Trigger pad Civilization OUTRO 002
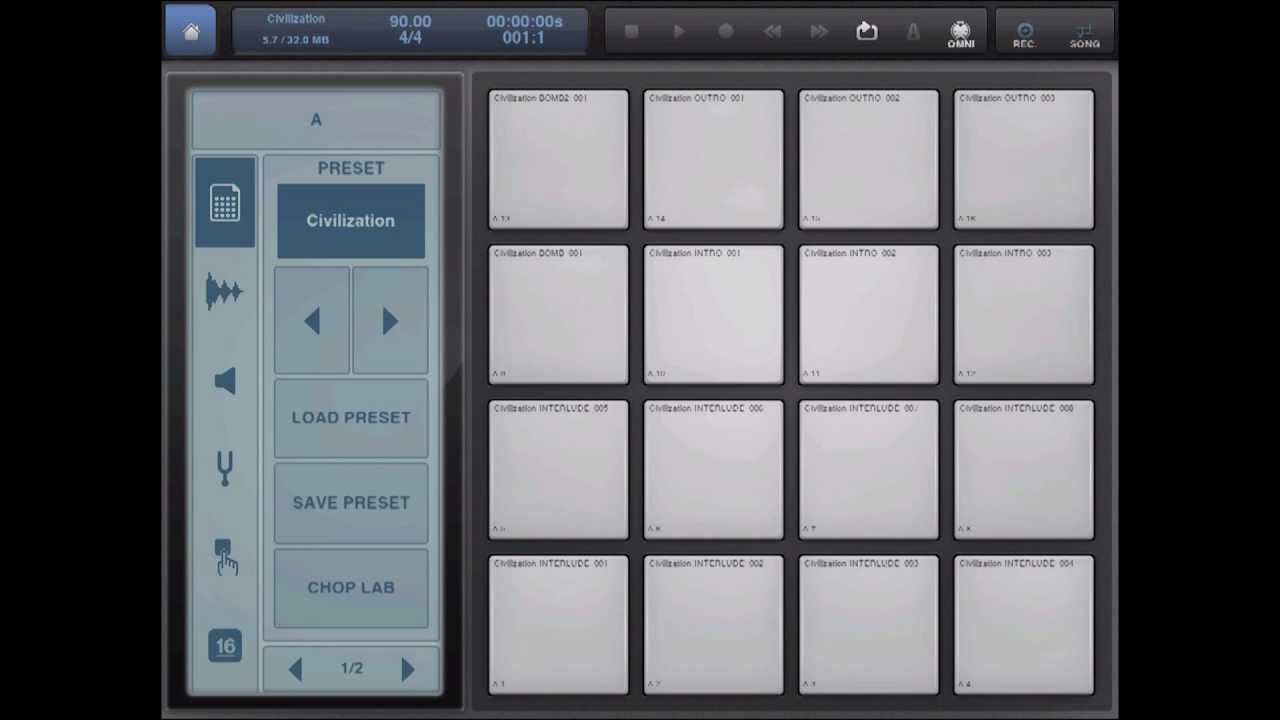 [869, 160]
